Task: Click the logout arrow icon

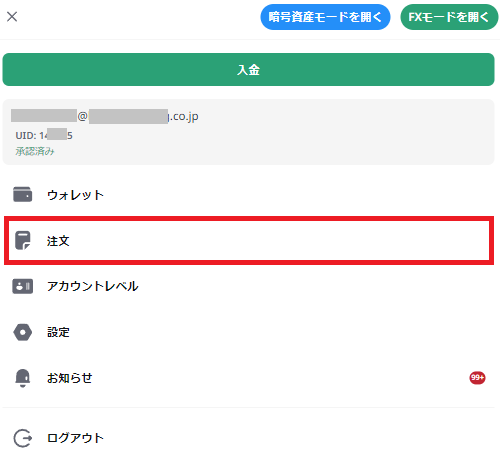Action: tap(23, 438)
